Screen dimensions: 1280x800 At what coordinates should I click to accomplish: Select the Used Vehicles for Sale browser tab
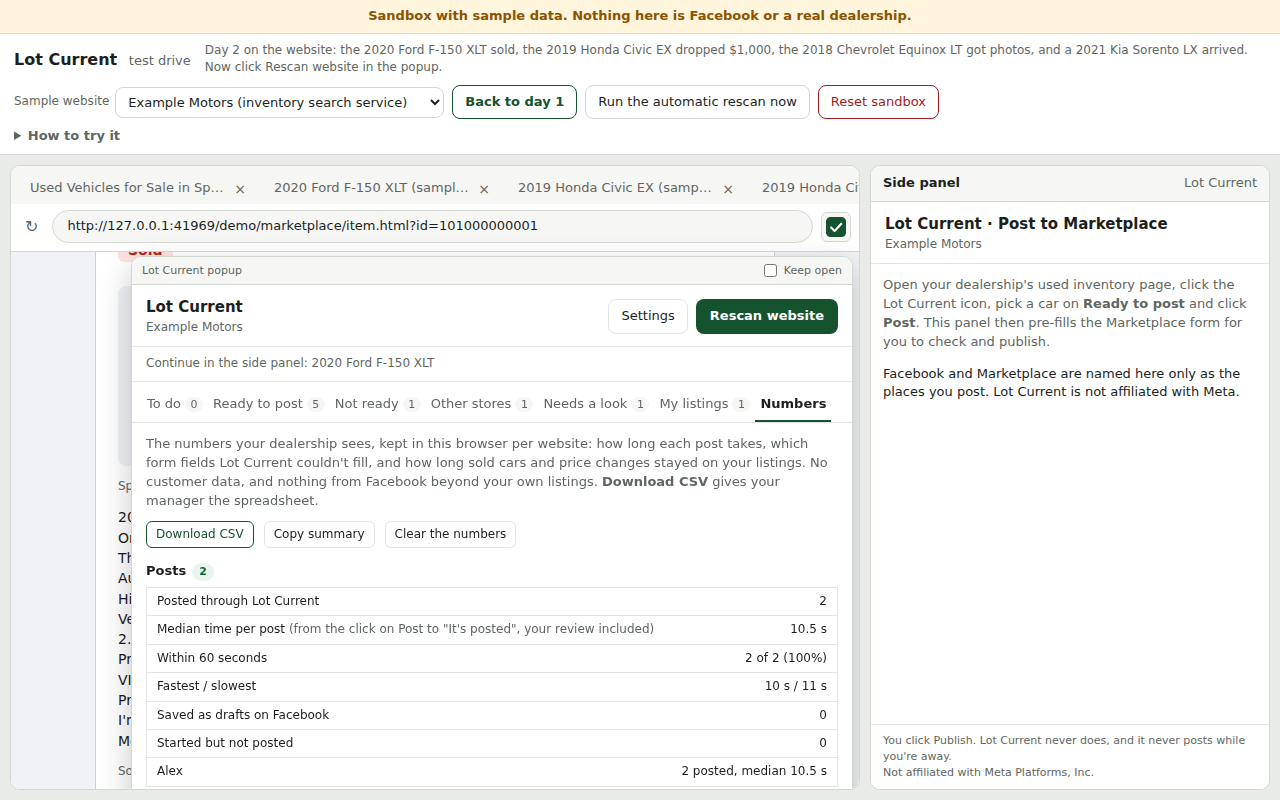127,188
